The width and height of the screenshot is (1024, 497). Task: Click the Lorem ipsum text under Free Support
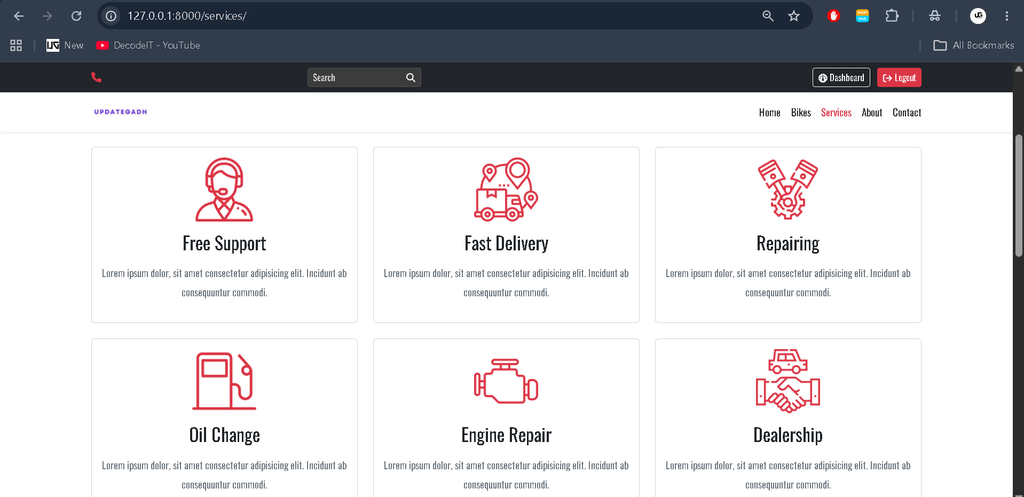click(x=224, y=283)
